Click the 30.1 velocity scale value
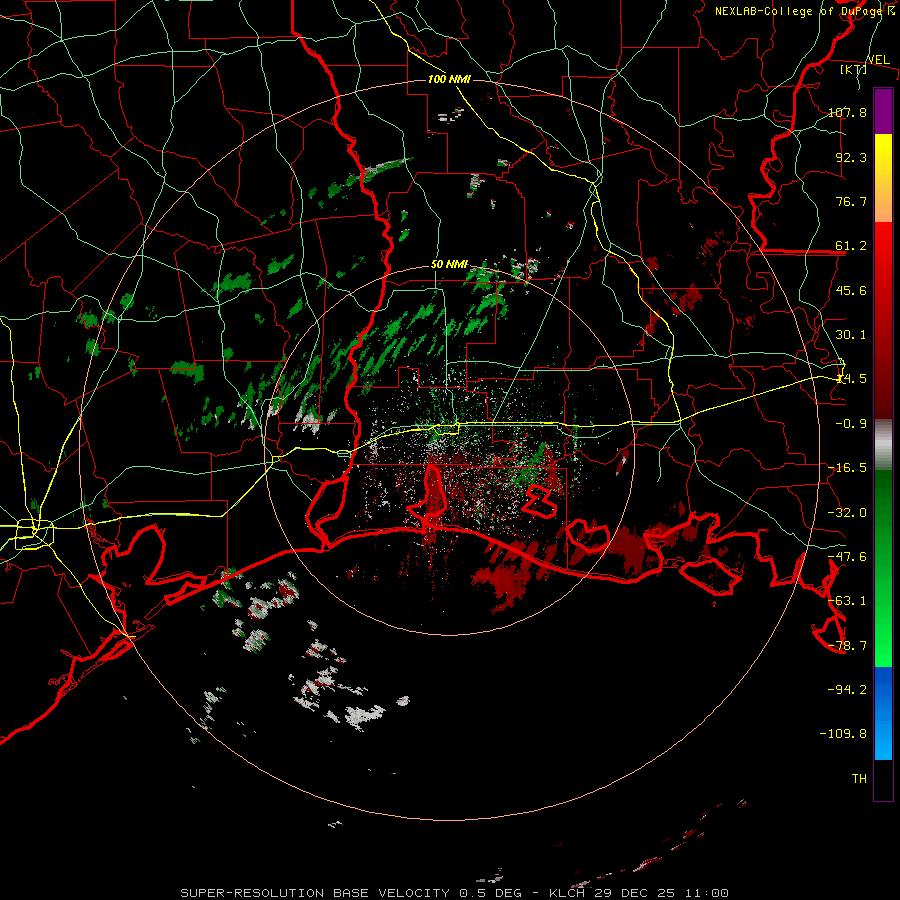 click(851, 335)
